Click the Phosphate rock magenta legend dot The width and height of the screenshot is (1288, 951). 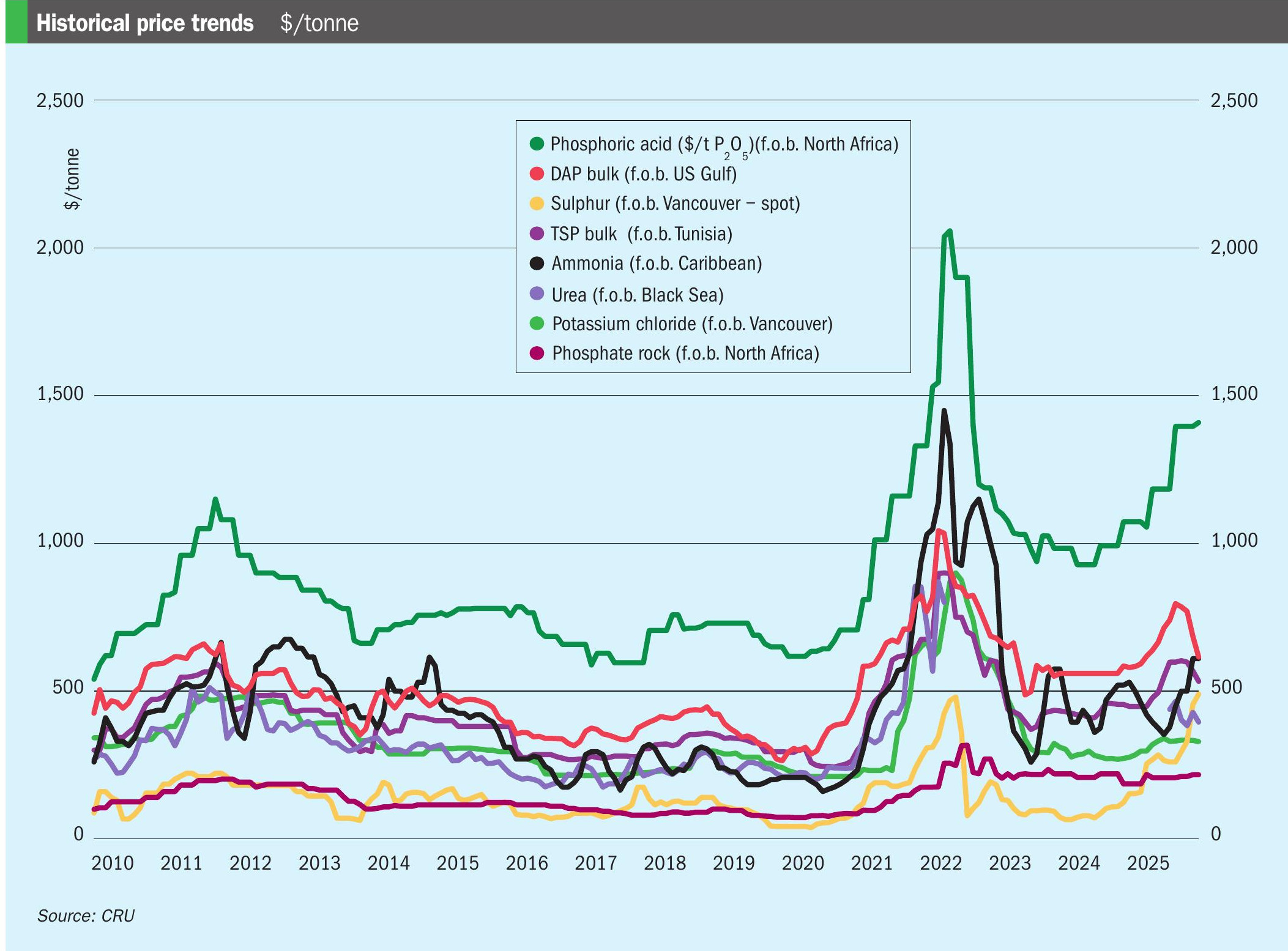coord(537,353)
